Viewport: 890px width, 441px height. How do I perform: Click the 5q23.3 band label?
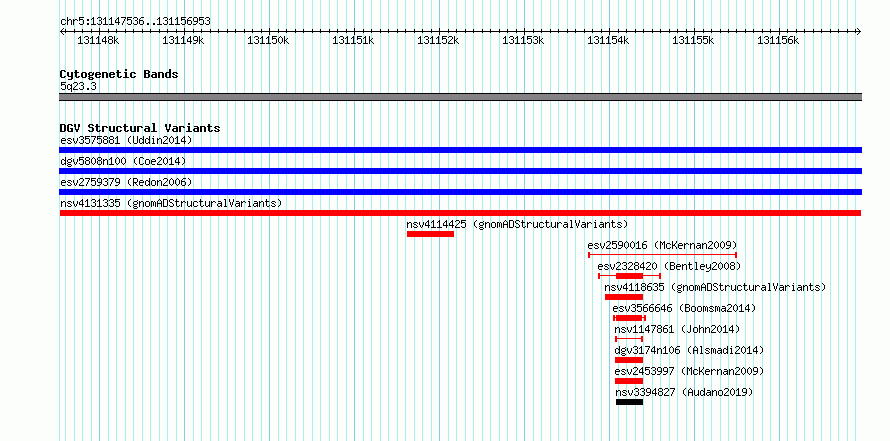pos(78,86)
